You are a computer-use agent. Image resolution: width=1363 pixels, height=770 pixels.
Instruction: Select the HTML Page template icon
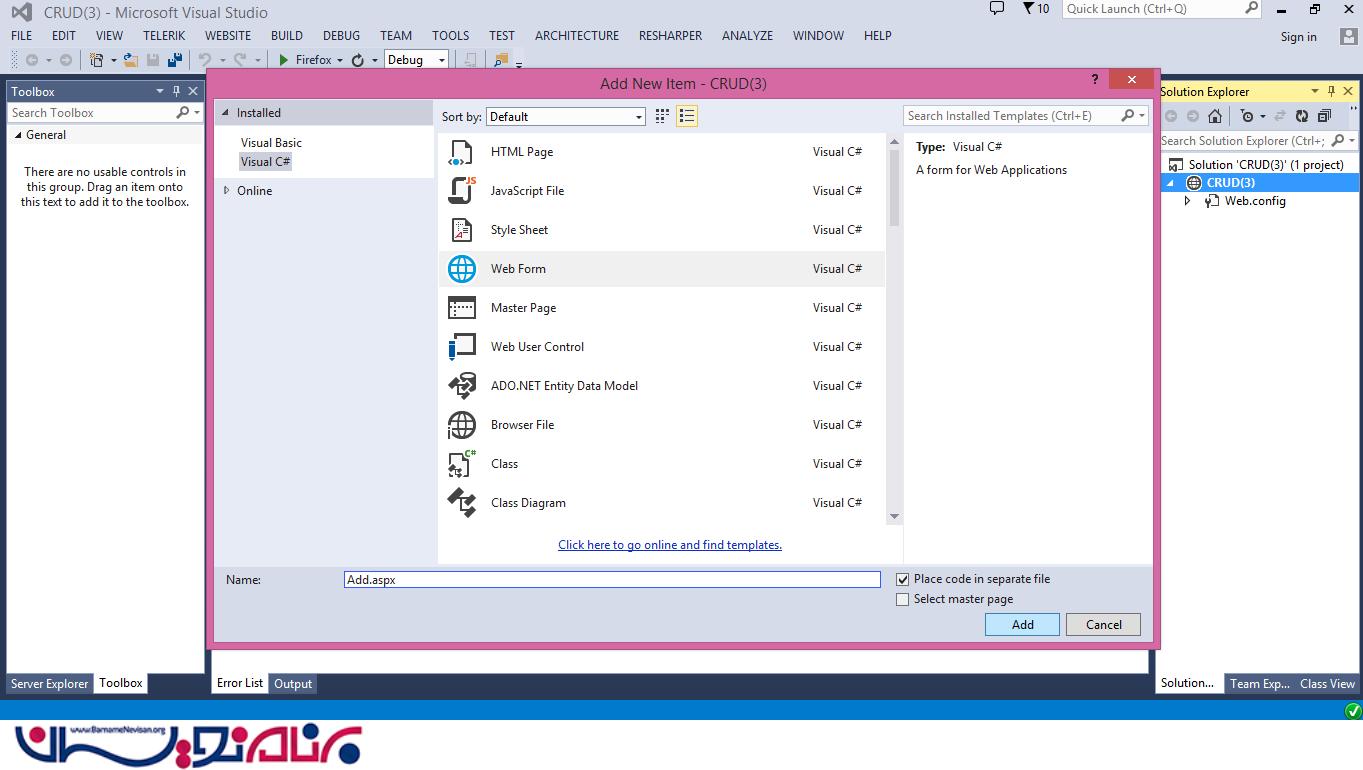click(461, 152)
